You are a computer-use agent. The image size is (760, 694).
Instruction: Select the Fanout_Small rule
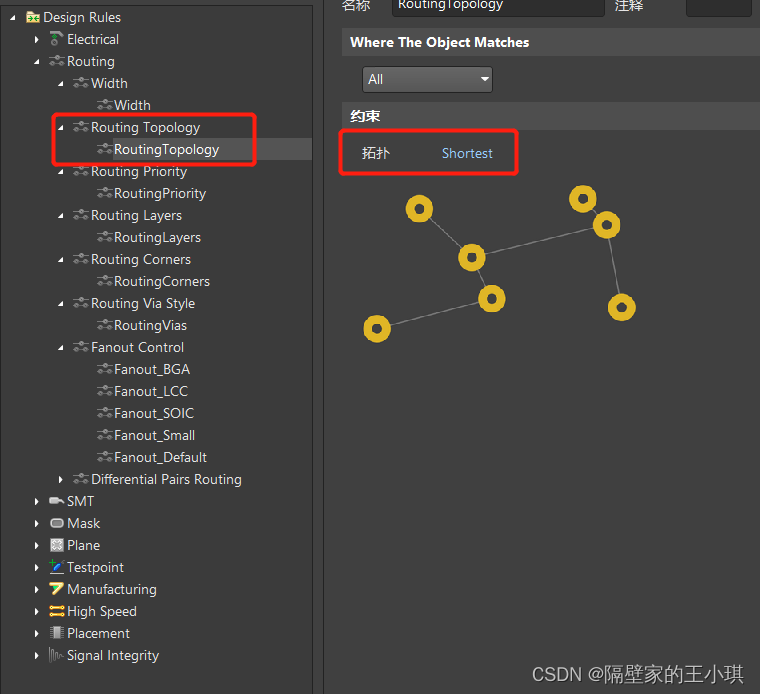pyautogui.click(x=155, y=436)
